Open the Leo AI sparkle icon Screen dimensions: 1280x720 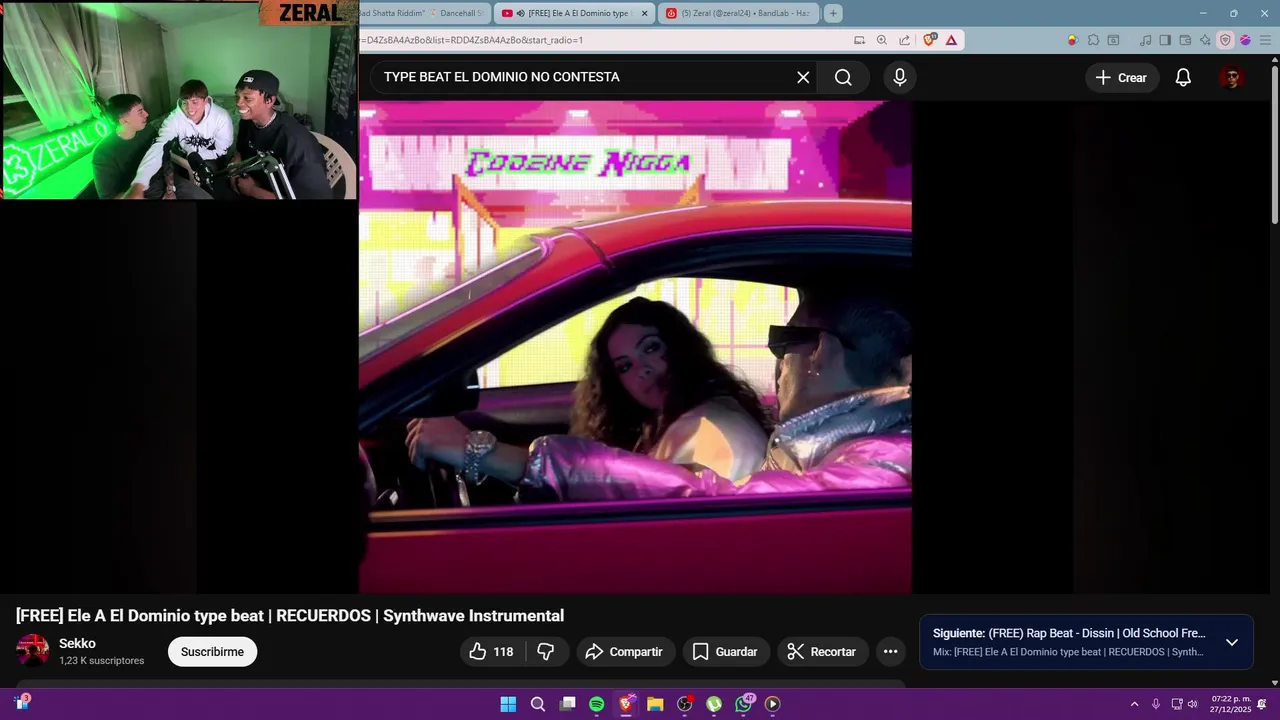click(x=1205, y=40)
